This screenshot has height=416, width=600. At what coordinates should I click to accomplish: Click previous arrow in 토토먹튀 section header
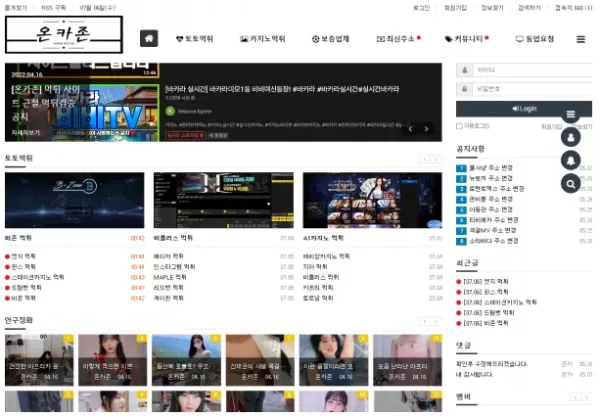click(425, 160)
